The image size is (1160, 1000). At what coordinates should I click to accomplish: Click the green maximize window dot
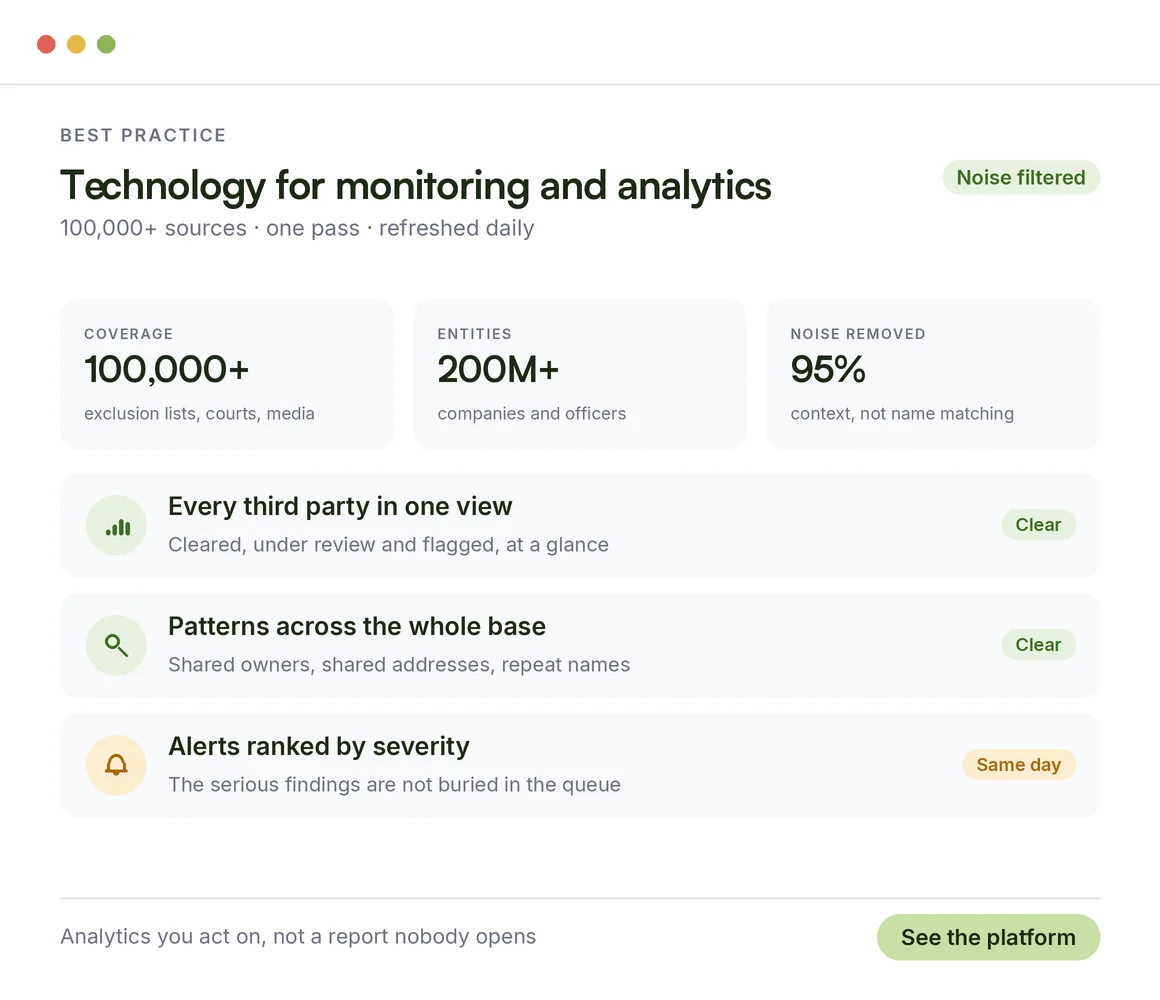point(107,44)
